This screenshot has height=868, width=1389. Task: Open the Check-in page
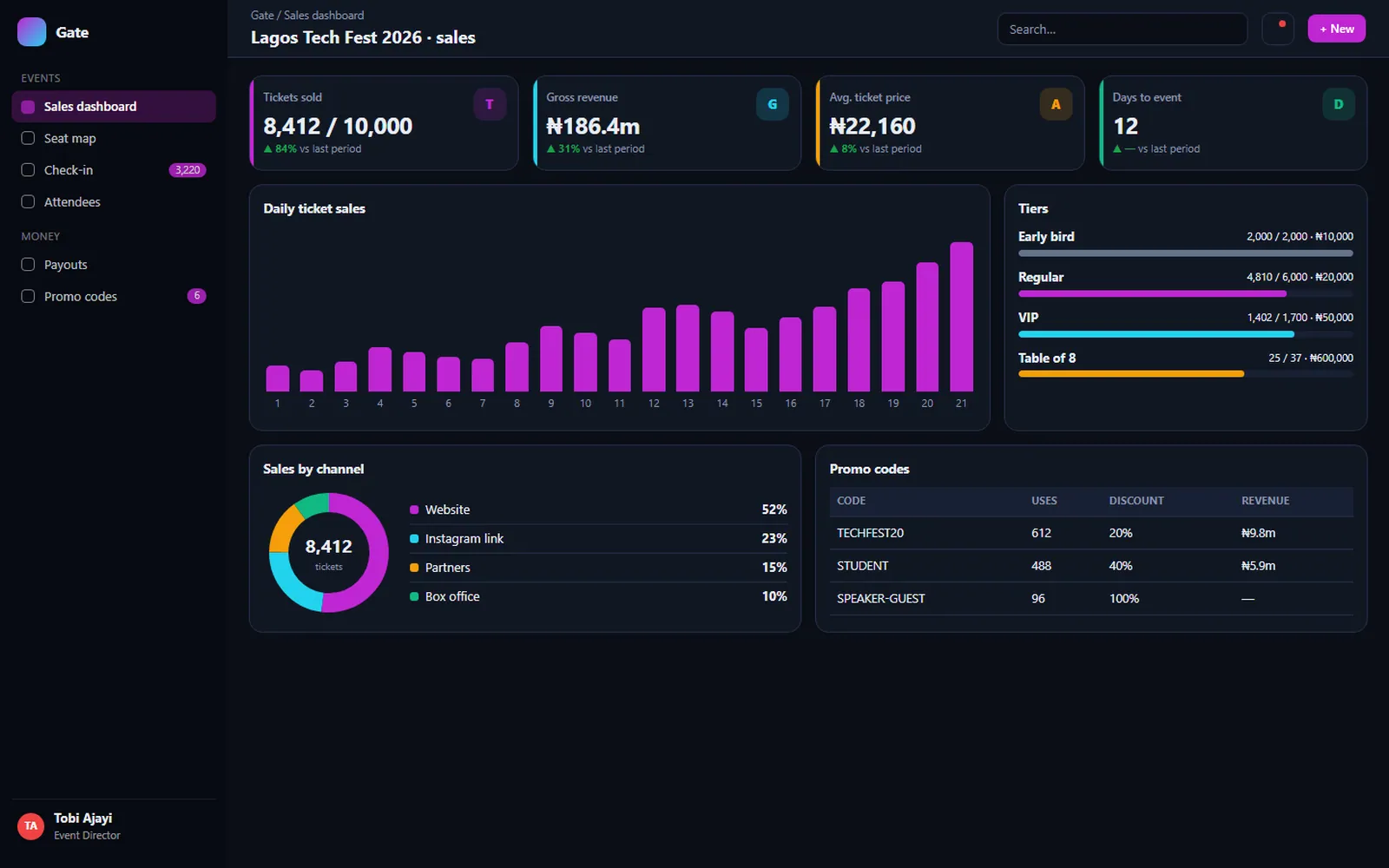[x=114, y=170]
